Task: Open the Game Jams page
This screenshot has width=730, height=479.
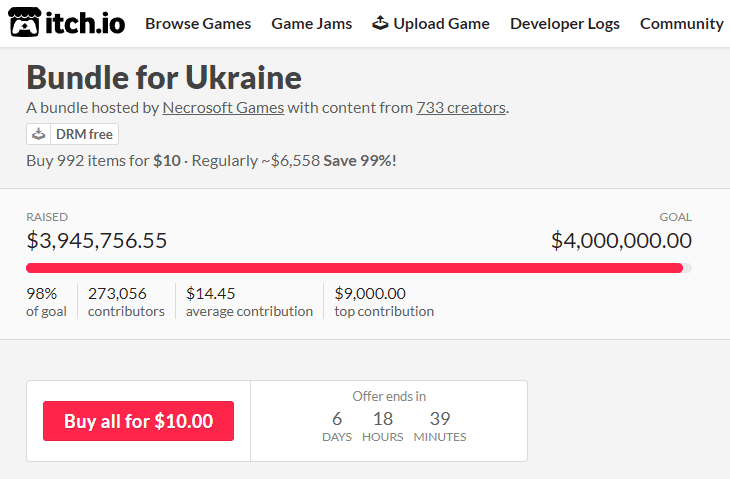Action: tap(311, 24)
